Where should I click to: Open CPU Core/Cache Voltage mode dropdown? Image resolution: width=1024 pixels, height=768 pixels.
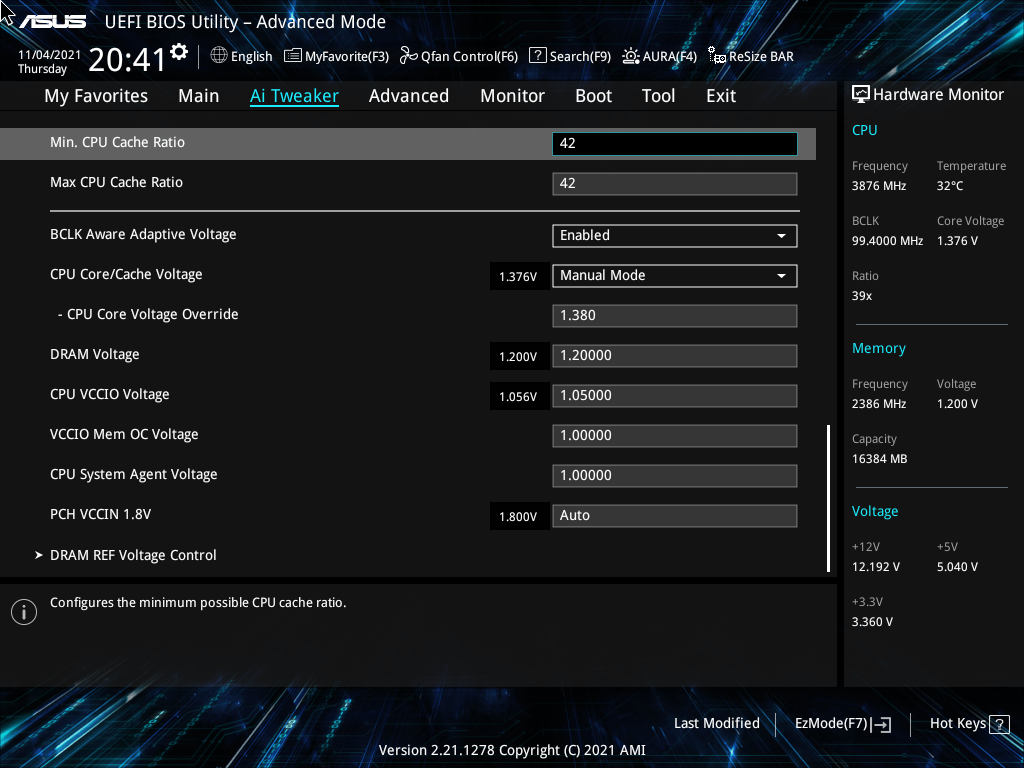point(675,276)
